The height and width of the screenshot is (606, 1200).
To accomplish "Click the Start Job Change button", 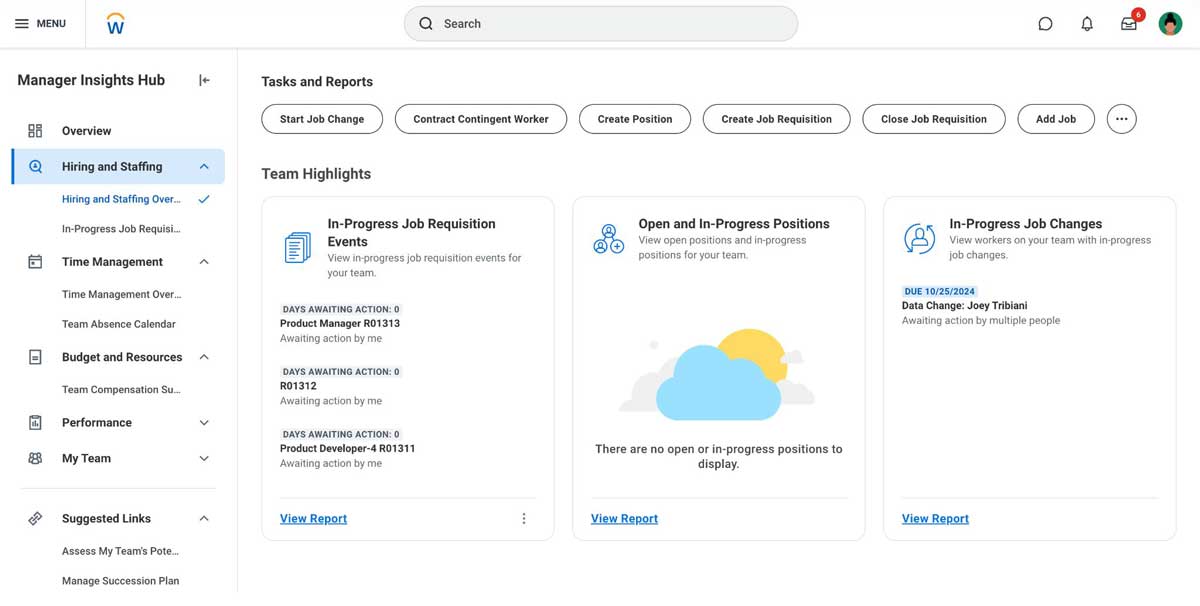I will point(322,119).
